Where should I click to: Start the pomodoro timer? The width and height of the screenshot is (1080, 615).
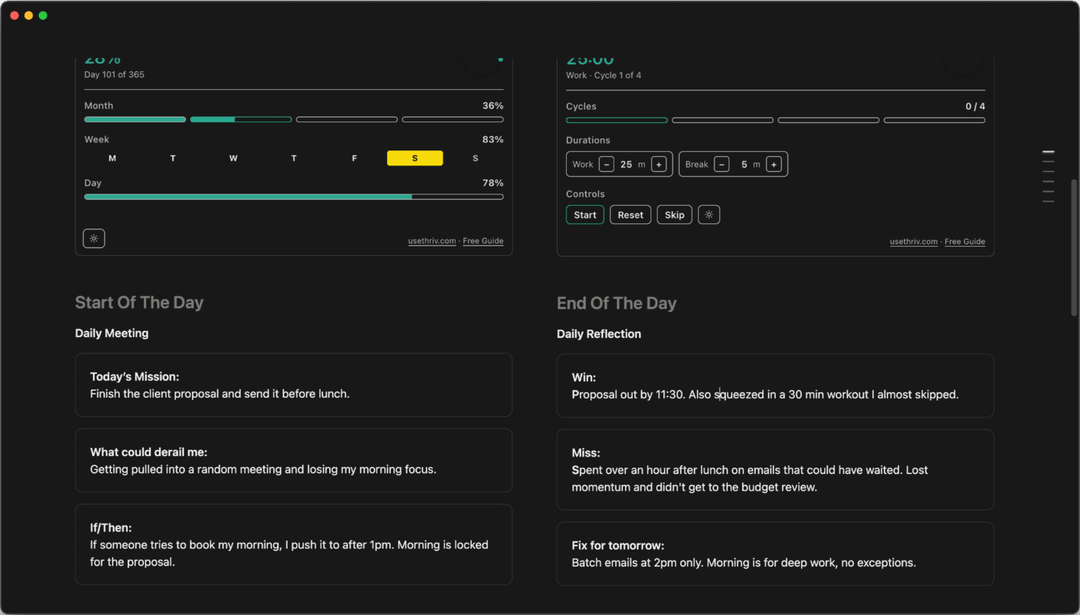585,215
